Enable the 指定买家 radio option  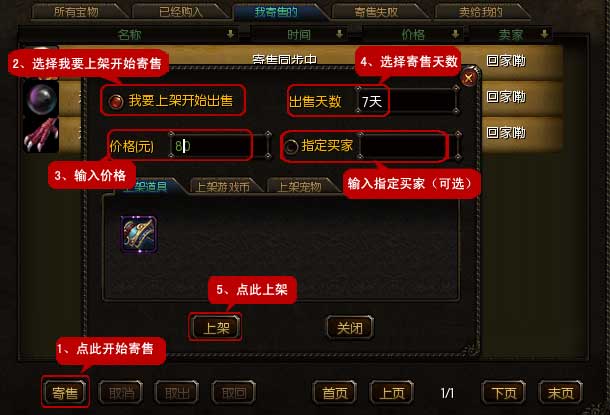tap(291, 147)
